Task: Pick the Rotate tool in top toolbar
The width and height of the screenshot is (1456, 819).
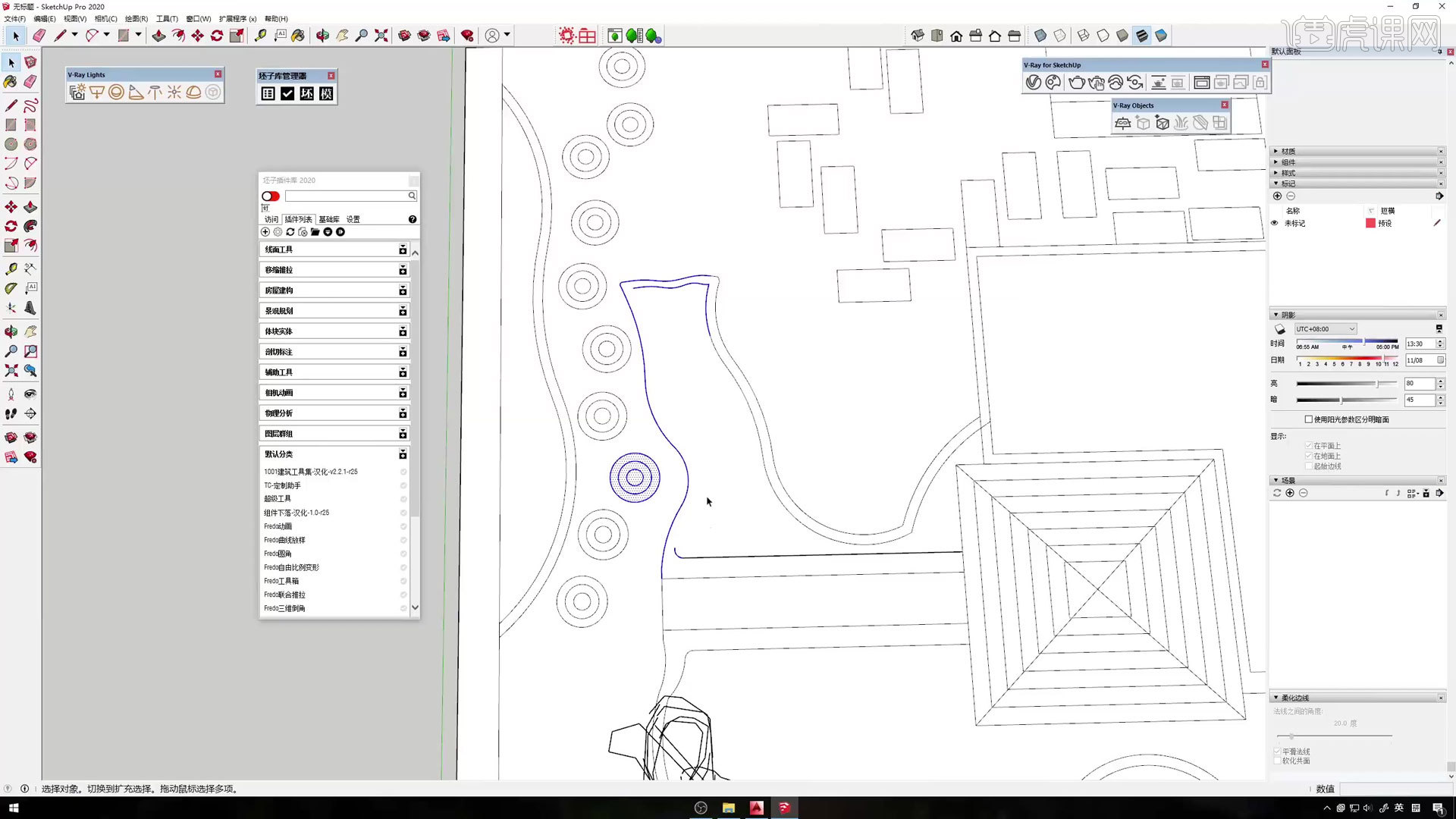Action: [x=217, y=36]
